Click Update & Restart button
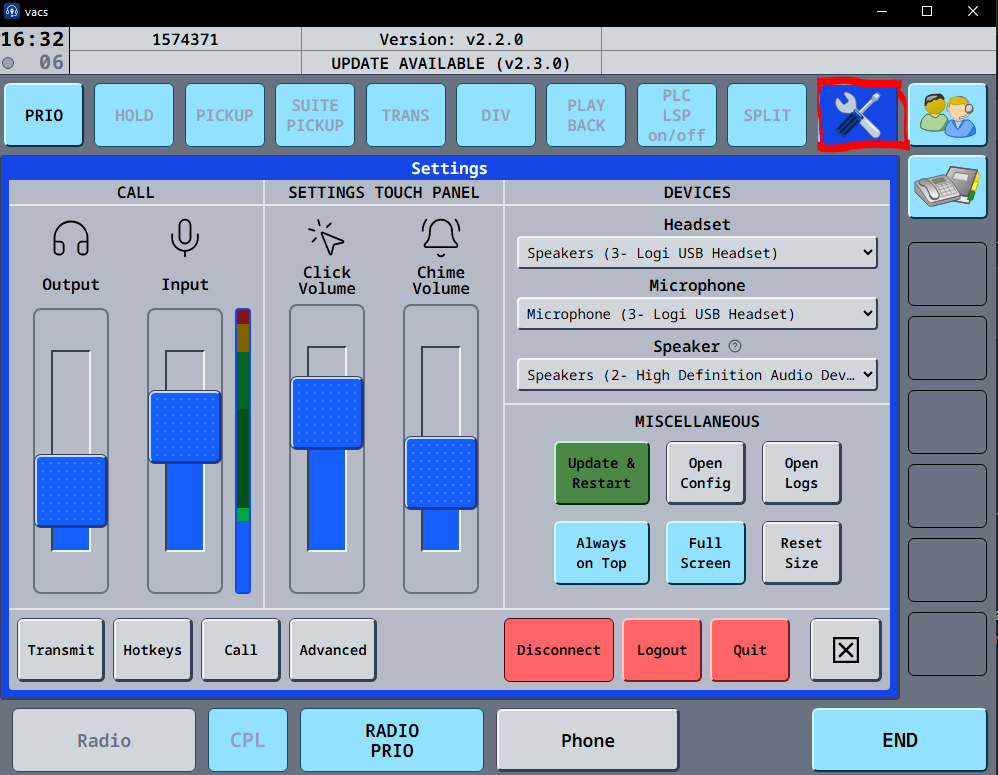 point(601,473)
